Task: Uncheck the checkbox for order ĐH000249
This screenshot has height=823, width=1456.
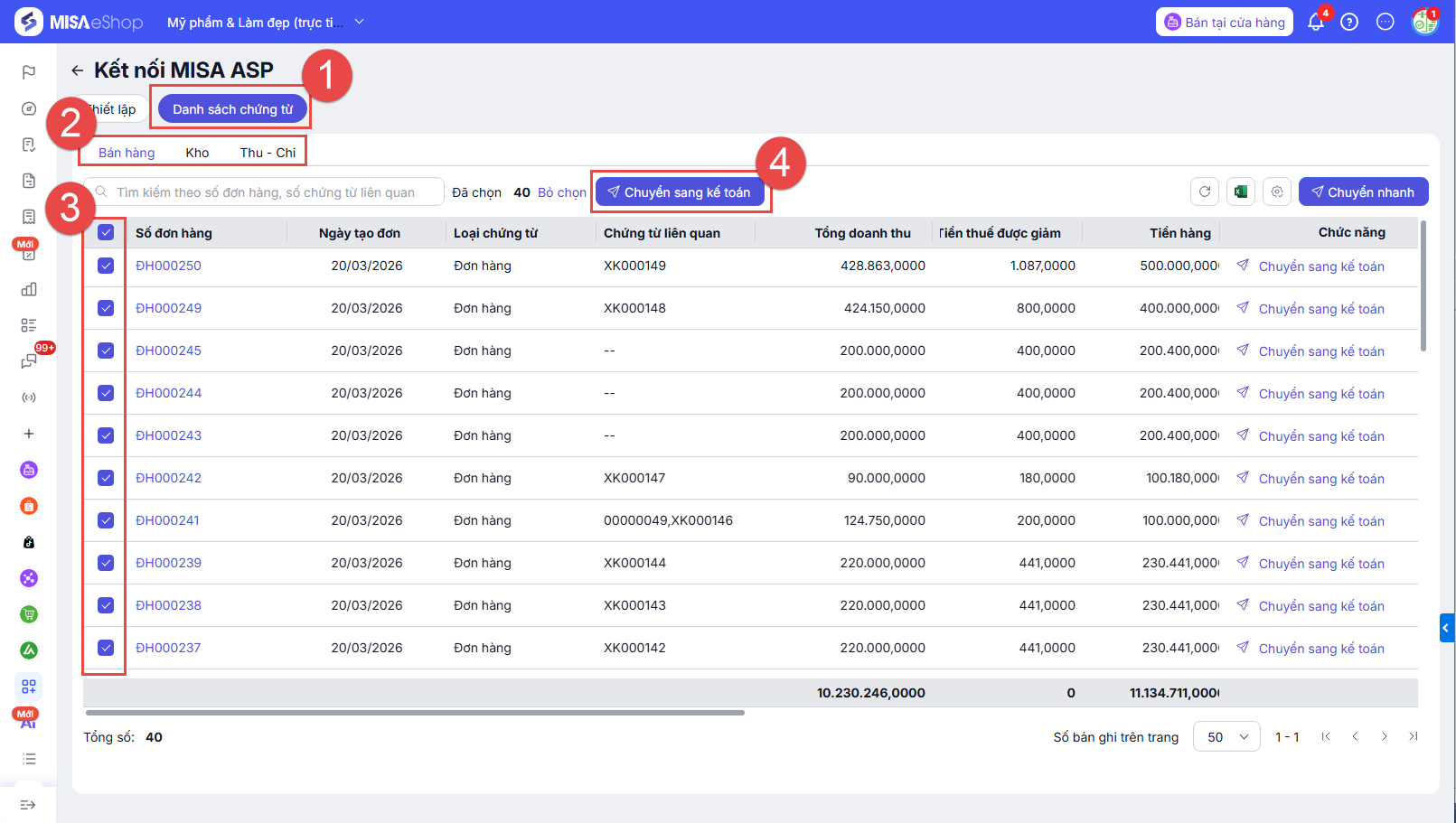Action: click(106, 308)
